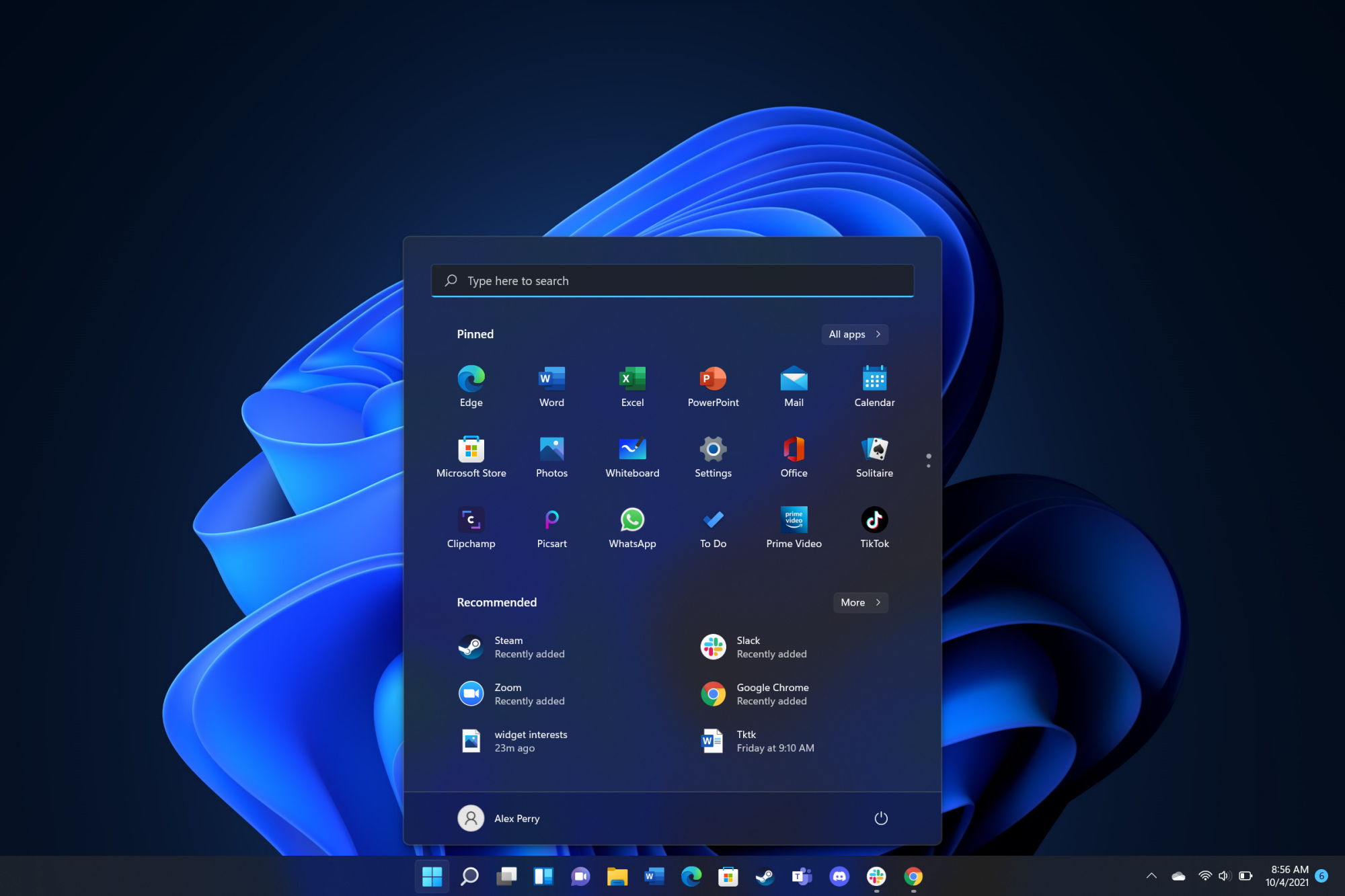
Task: Expand the All apps list
Action: [855, 334]
